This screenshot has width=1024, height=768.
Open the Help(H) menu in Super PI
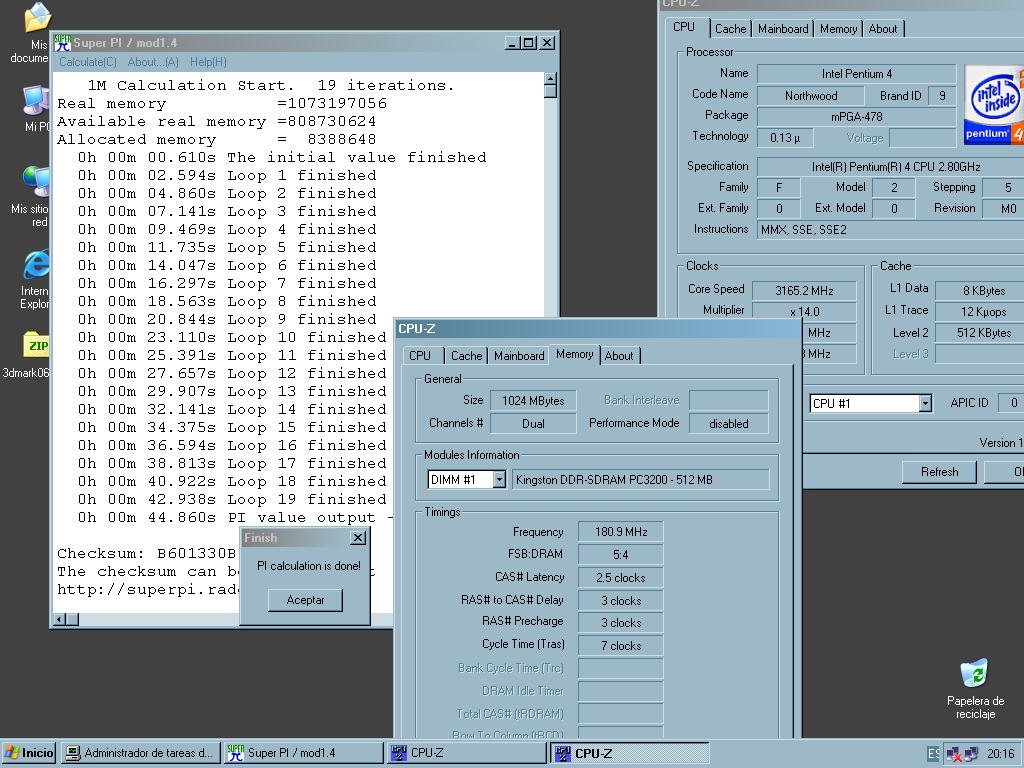pos(208,62)
